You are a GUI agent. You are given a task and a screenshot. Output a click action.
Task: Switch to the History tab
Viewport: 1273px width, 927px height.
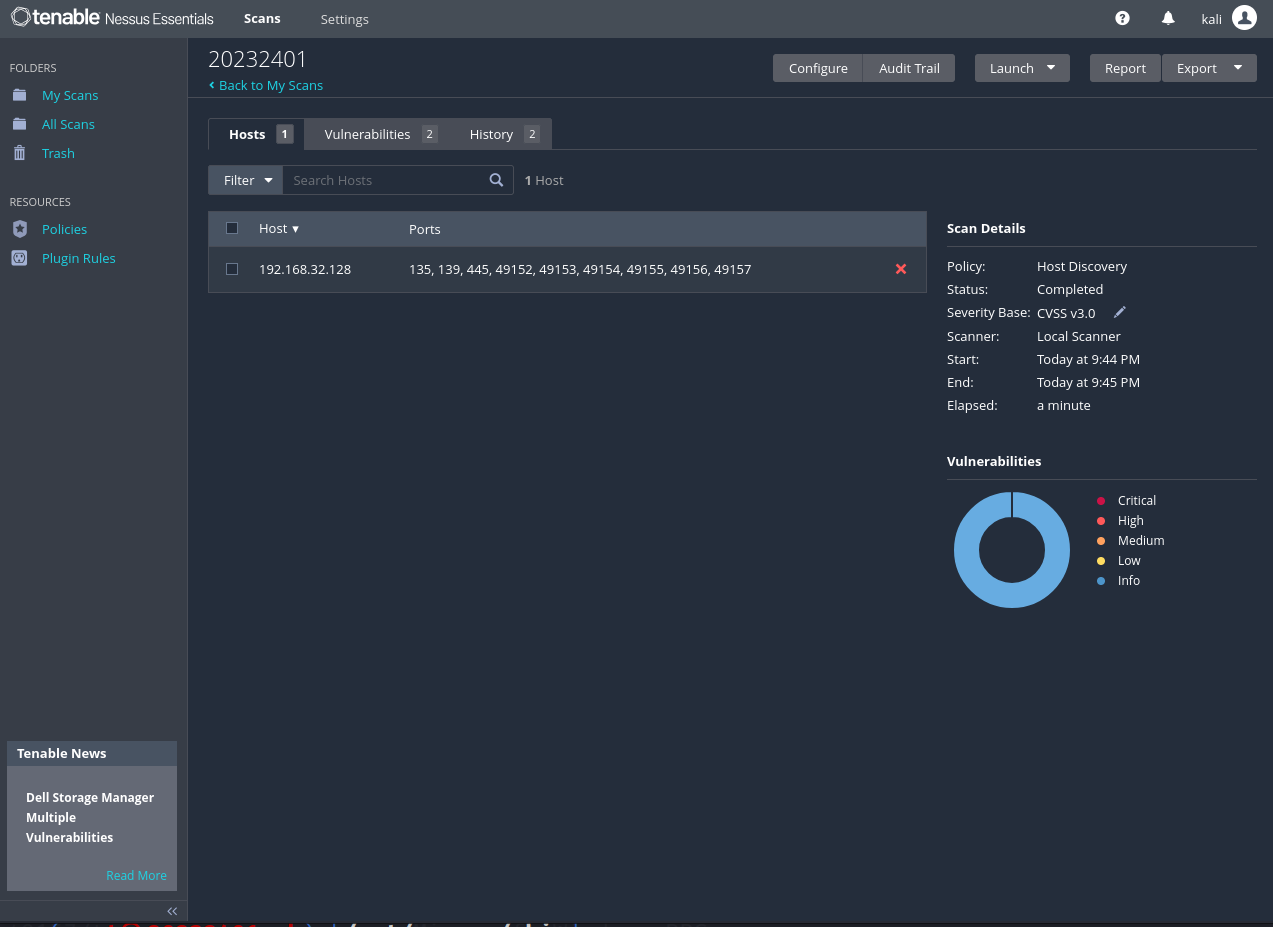click(503, 134)
